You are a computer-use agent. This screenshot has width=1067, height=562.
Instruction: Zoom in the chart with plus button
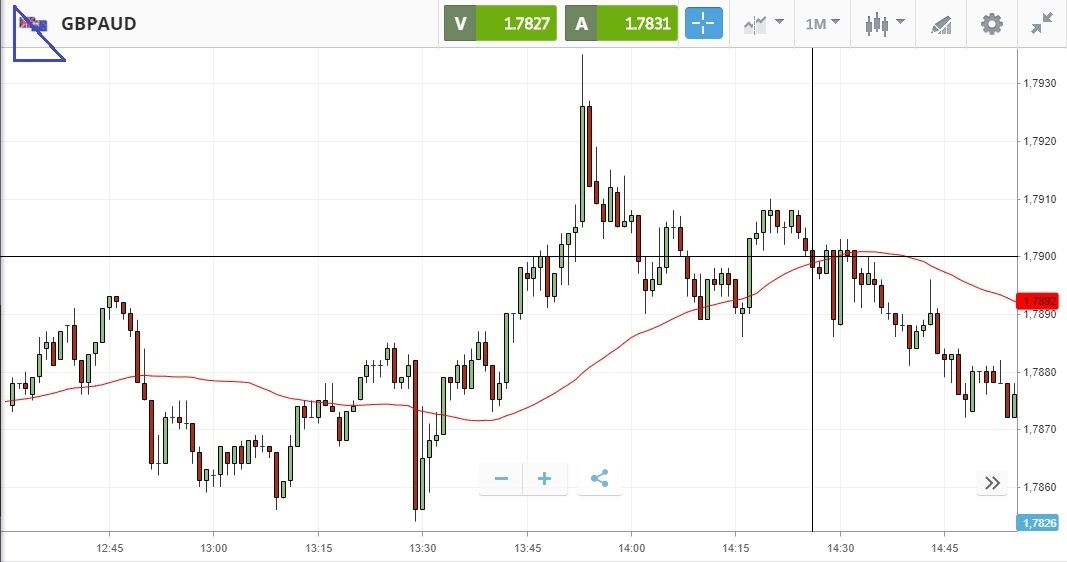[x=545, y=479]
